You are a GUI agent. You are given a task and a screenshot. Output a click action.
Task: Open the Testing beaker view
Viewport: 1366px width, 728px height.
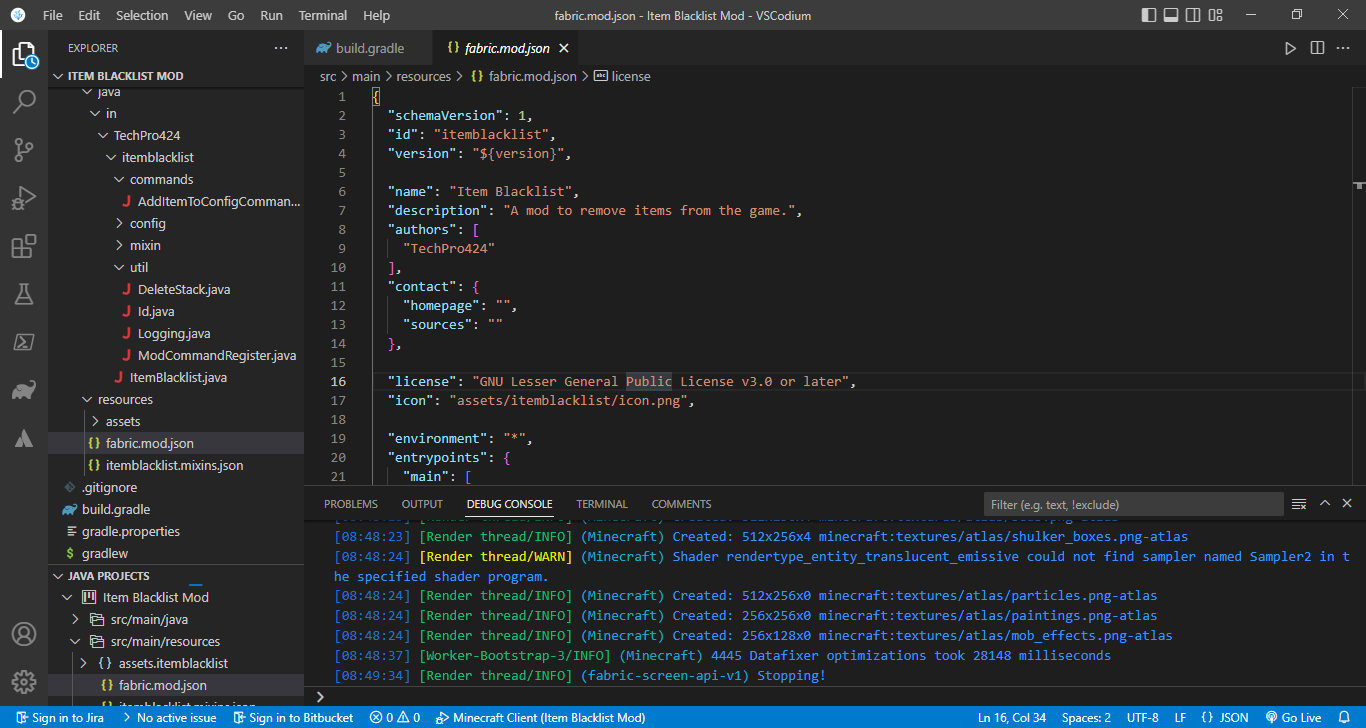tap(24, 293)
